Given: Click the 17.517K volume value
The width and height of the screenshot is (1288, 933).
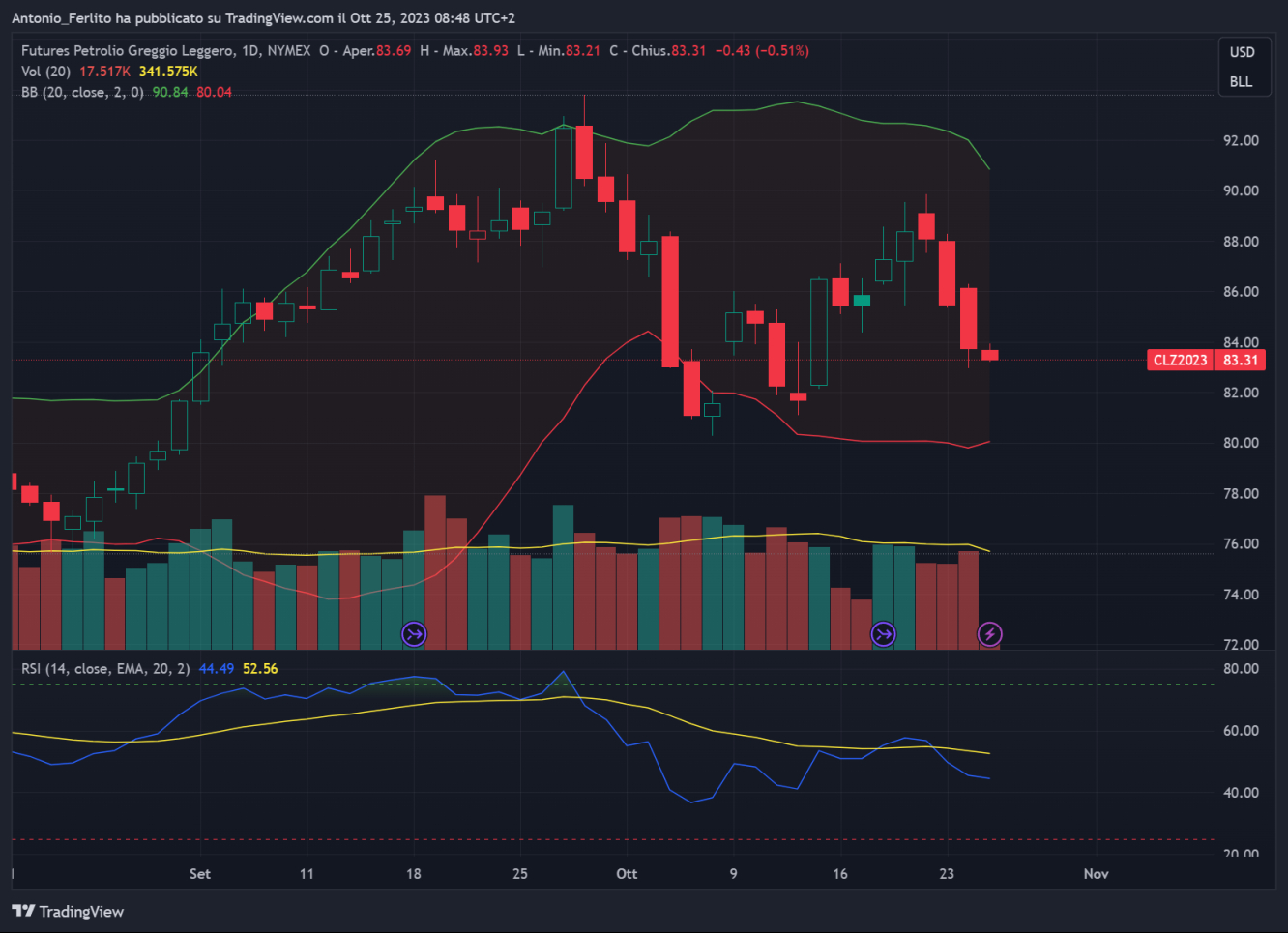Looking at the screenshot, I should 104,72.
